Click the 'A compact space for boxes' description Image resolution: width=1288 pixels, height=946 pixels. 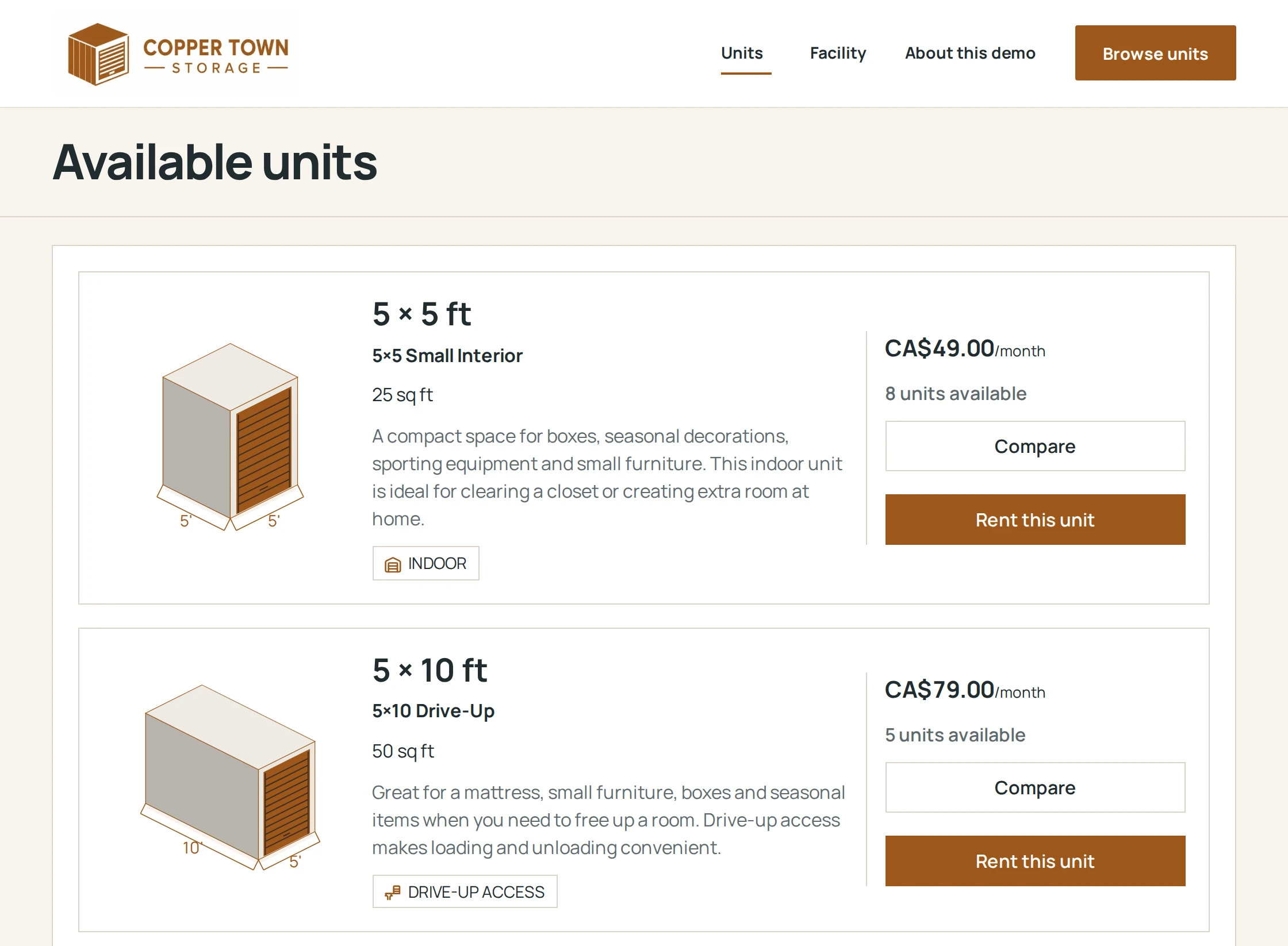[607, 478]
